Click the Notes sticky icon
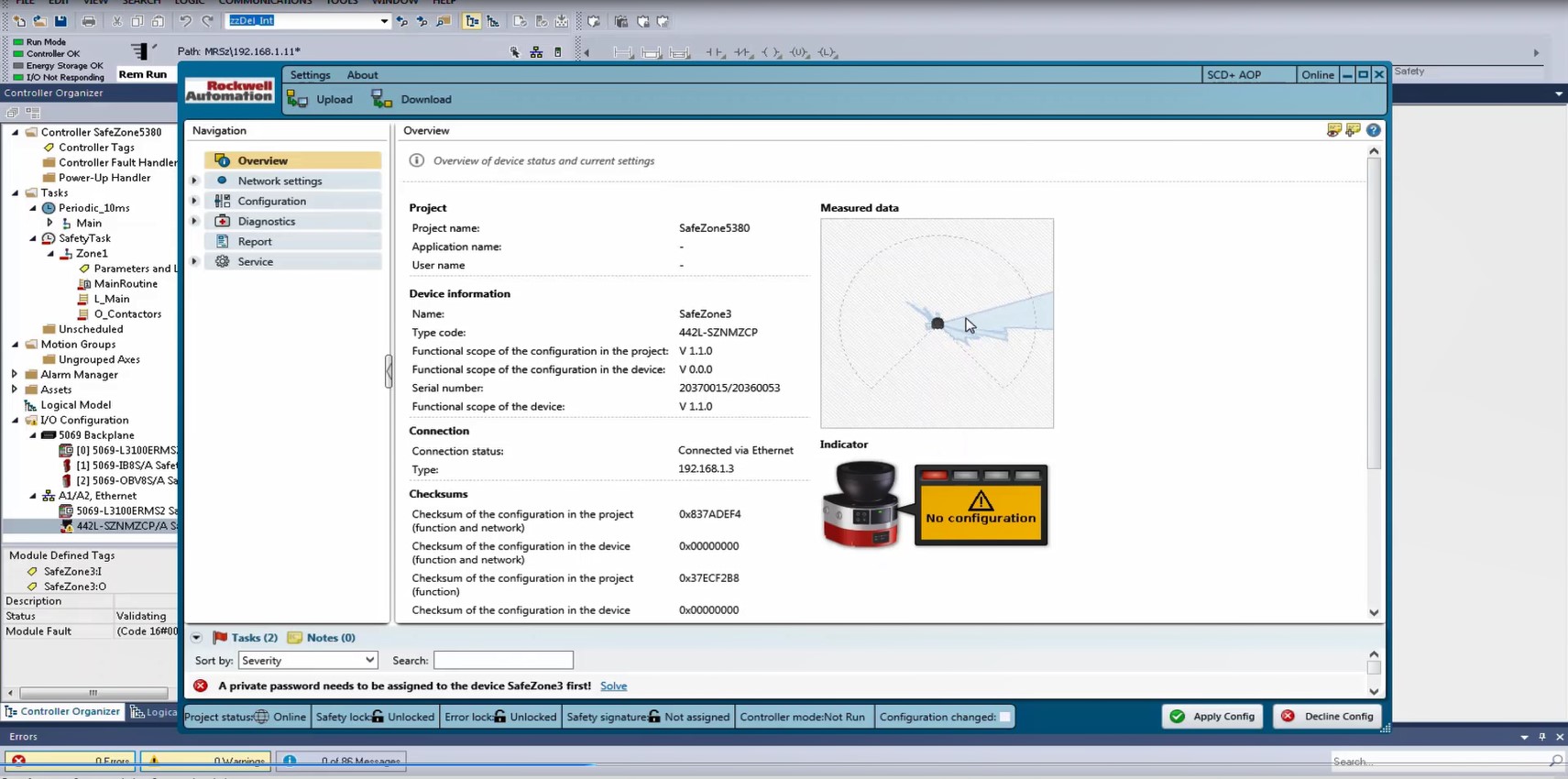Screen dimensions: 1568x779 coord(294,637)
